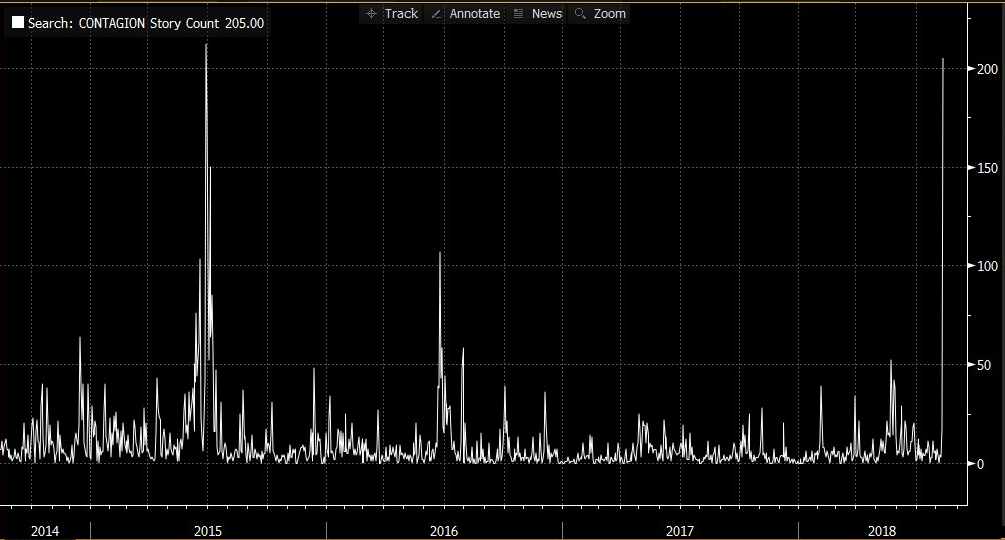Viewport: 1005px width, 540px height.
Task: Click the Annotate pencil icon
Action: (436, 14)
